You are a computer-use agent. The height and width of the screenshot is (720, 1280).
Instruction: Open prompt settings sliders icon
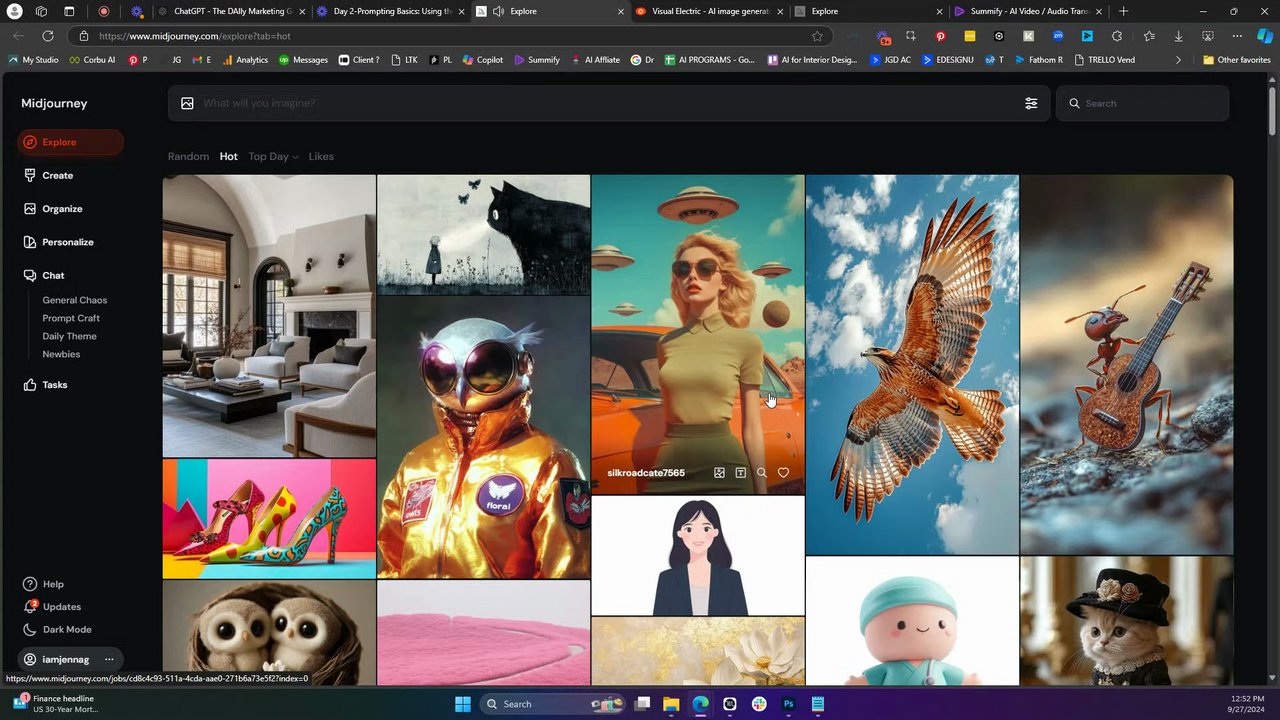[1031, 103]
